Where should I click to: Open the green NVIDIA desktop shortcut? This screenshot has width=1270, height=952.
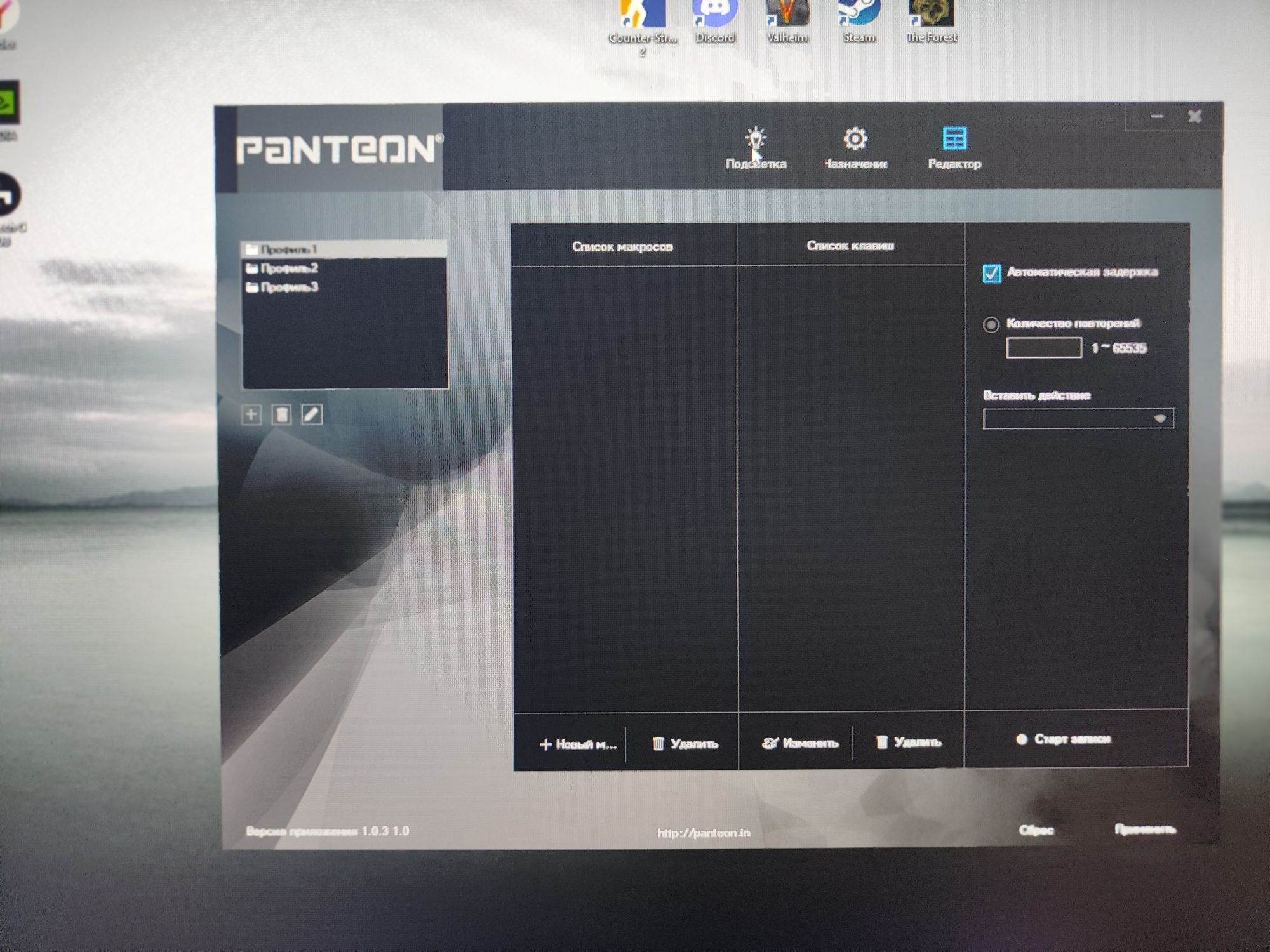click(x=9, y=109)
